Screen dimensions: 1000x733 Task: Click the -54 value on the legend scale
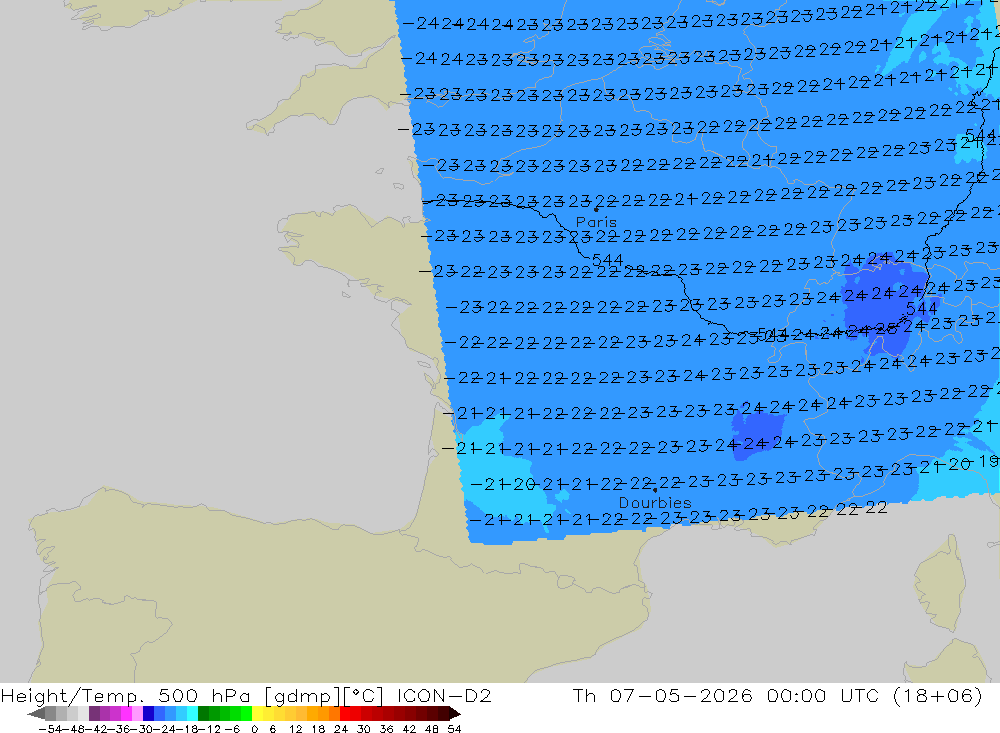point(50,729)
